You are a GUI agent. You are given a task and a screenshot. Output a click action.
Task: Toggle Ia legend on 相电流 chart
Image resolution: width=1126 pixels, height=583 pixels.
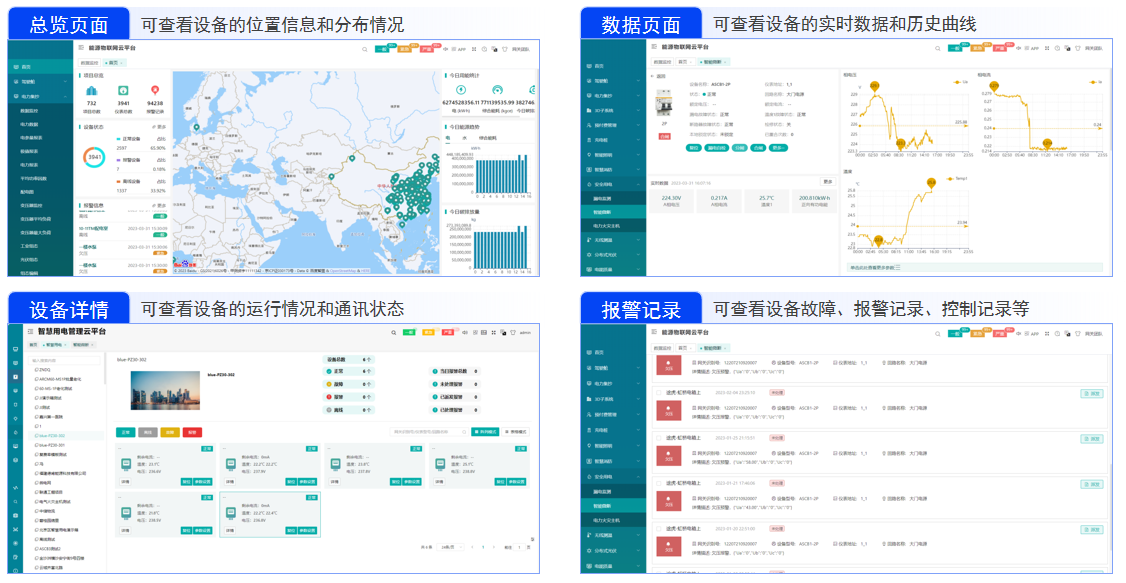1096,82
